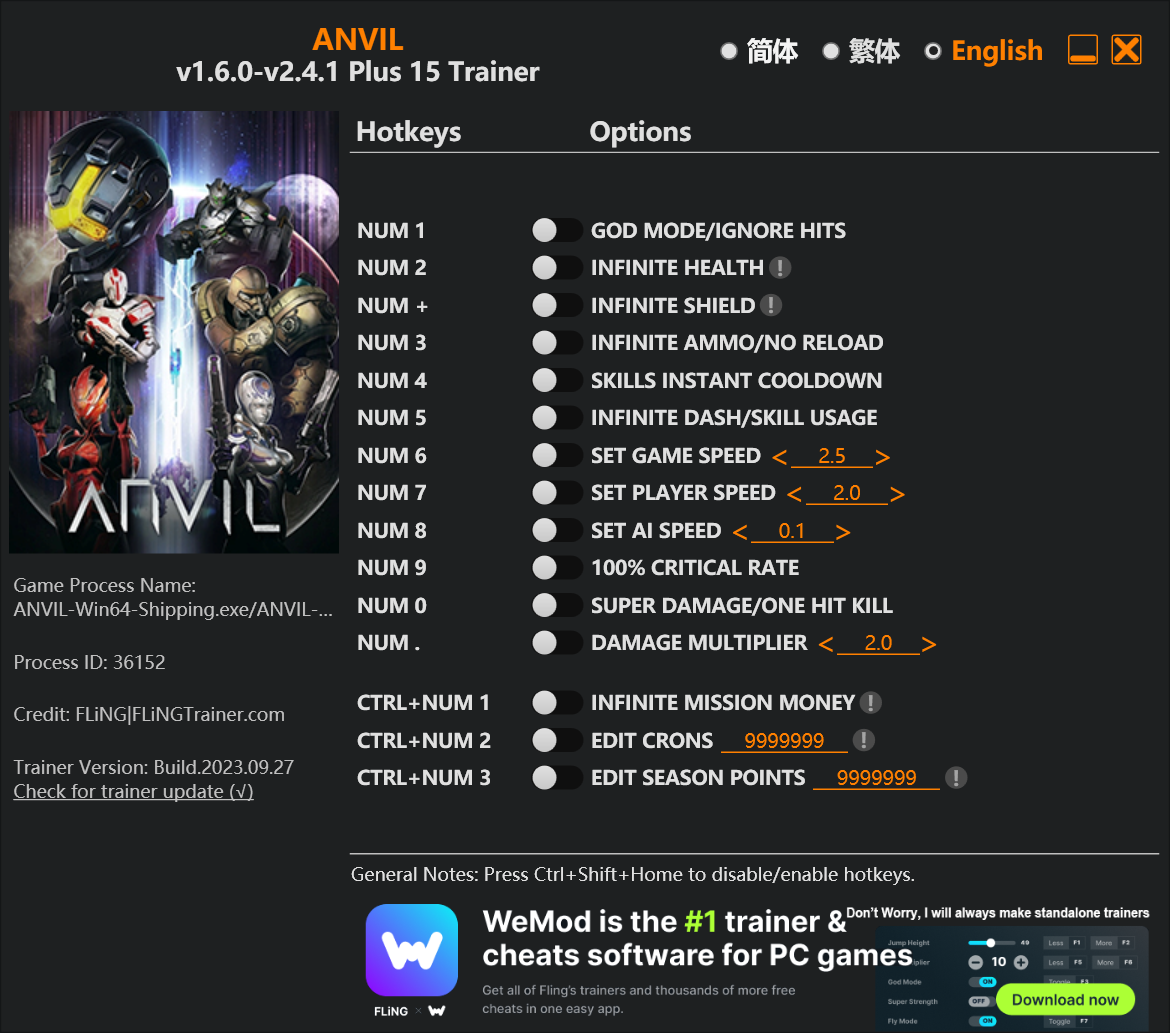Click the Infinite Shield warning icon
1170x1033 pixels.
(771, 305)
